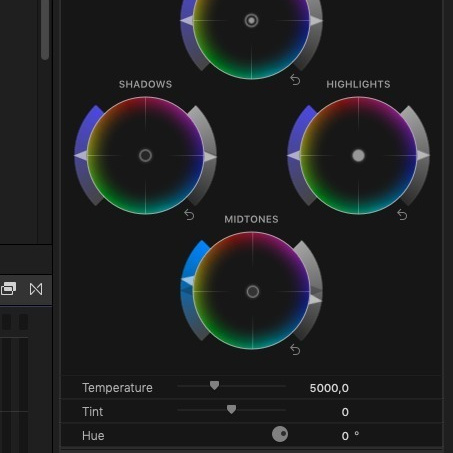Click the left panel vertical scrollbar

point(45,30)
